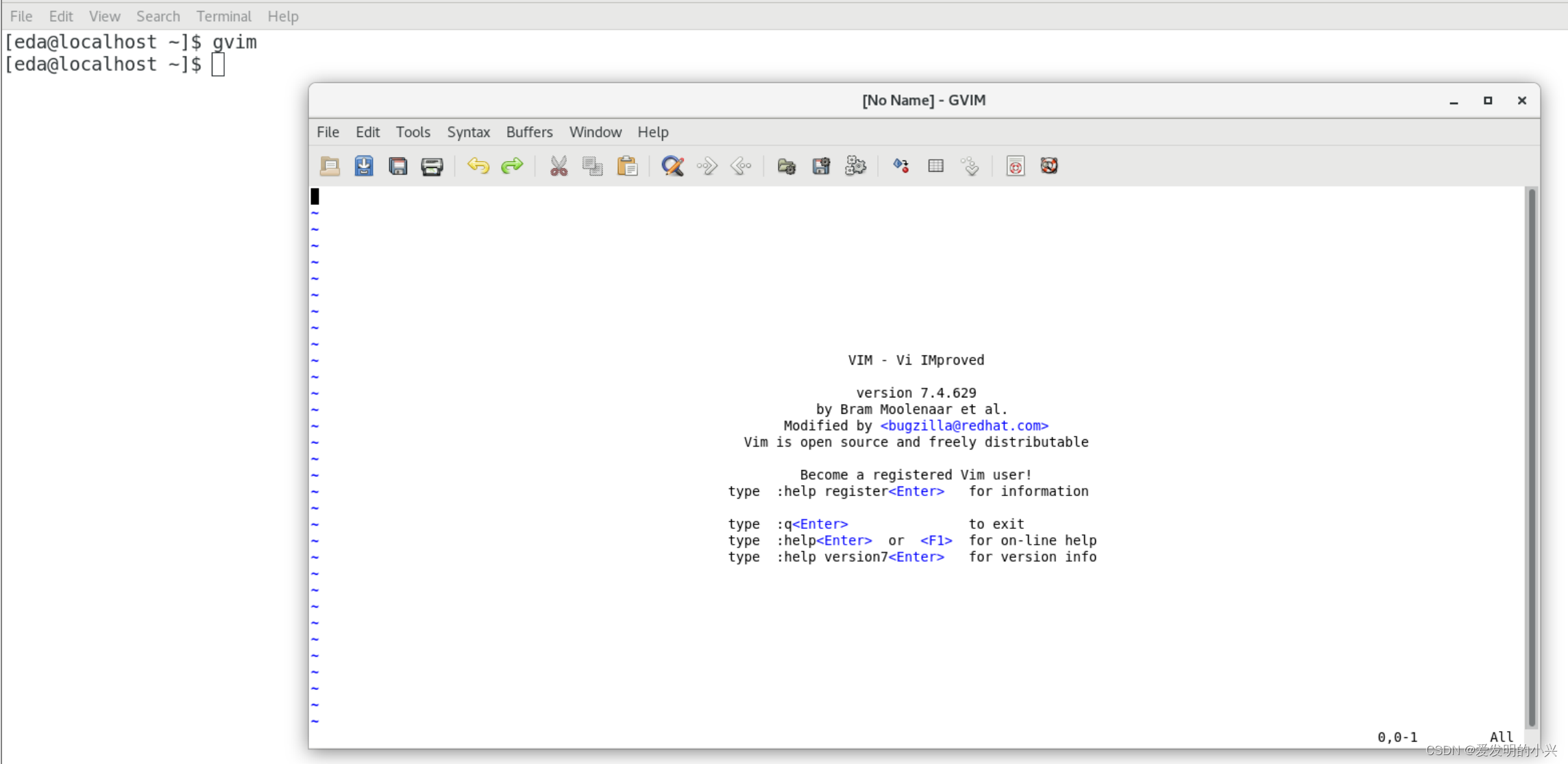Image resolution: width=1568 pixels, height=764 pixels.
Task: Click the Paste clipboard icon
Action: (627, 166)
